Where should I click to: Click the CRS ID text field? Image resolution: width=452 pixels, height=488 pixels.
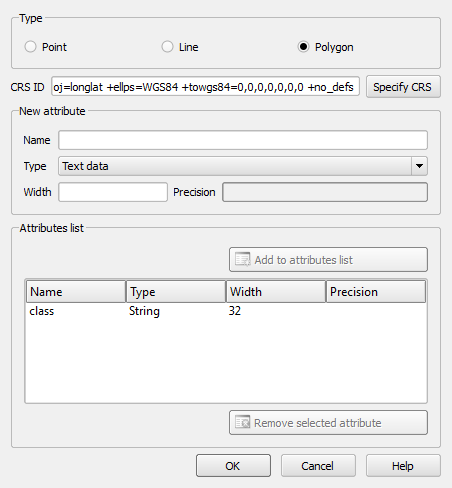point(205,87)
